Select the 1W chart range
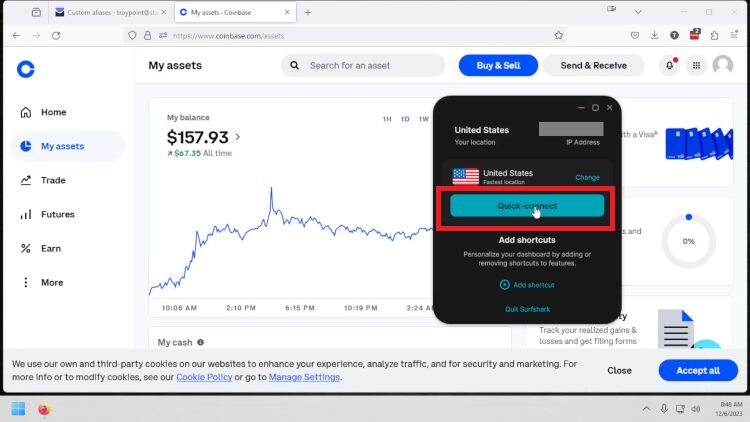This screenshot has height=422, width=750. (x=424, y=119)
